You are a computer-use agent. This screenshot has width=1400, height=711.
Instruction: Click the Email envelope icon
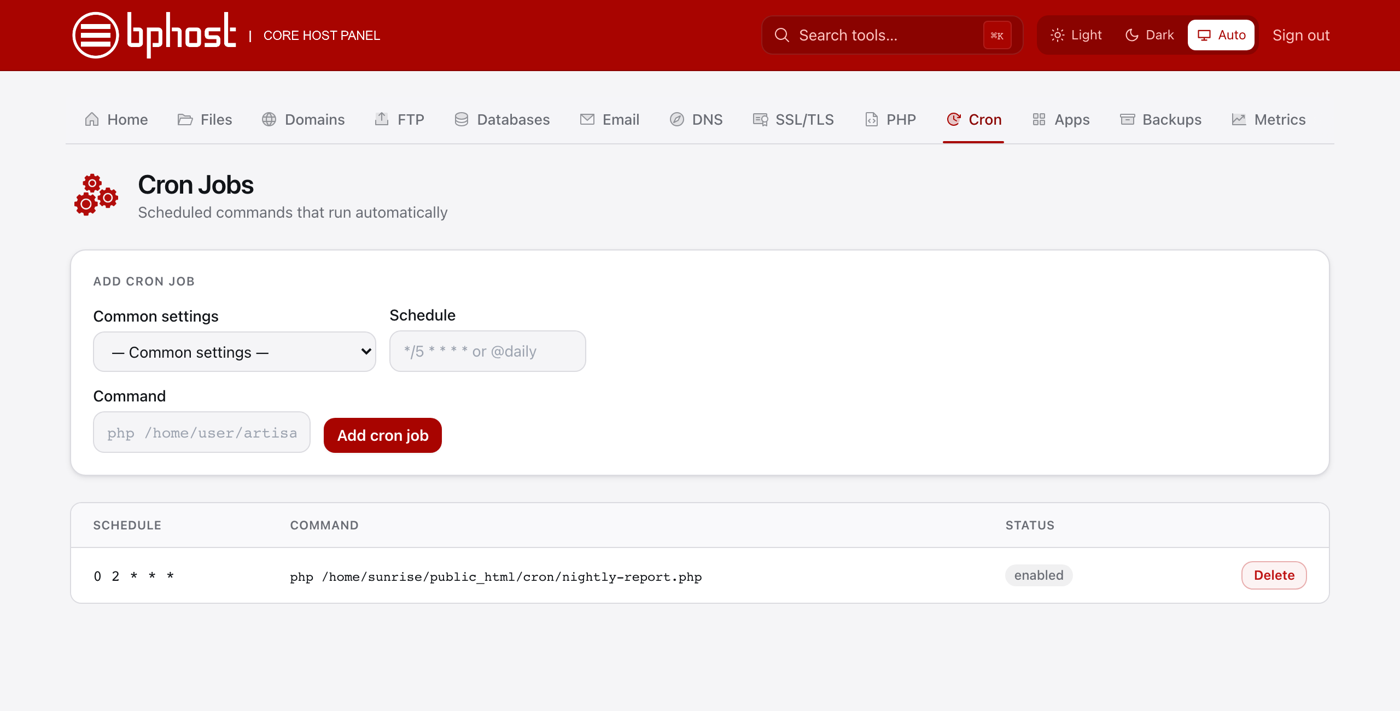[x=587, y=119]
